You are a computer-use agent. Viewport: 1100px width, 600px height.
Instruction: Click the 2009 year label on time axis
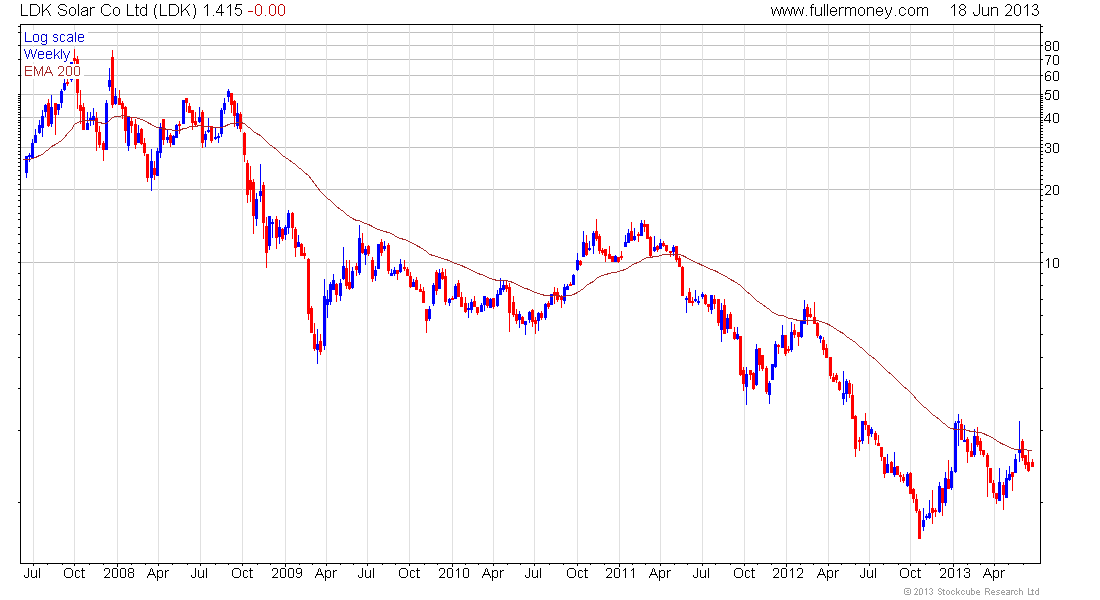pyautogui.click(x=287, y=573)
